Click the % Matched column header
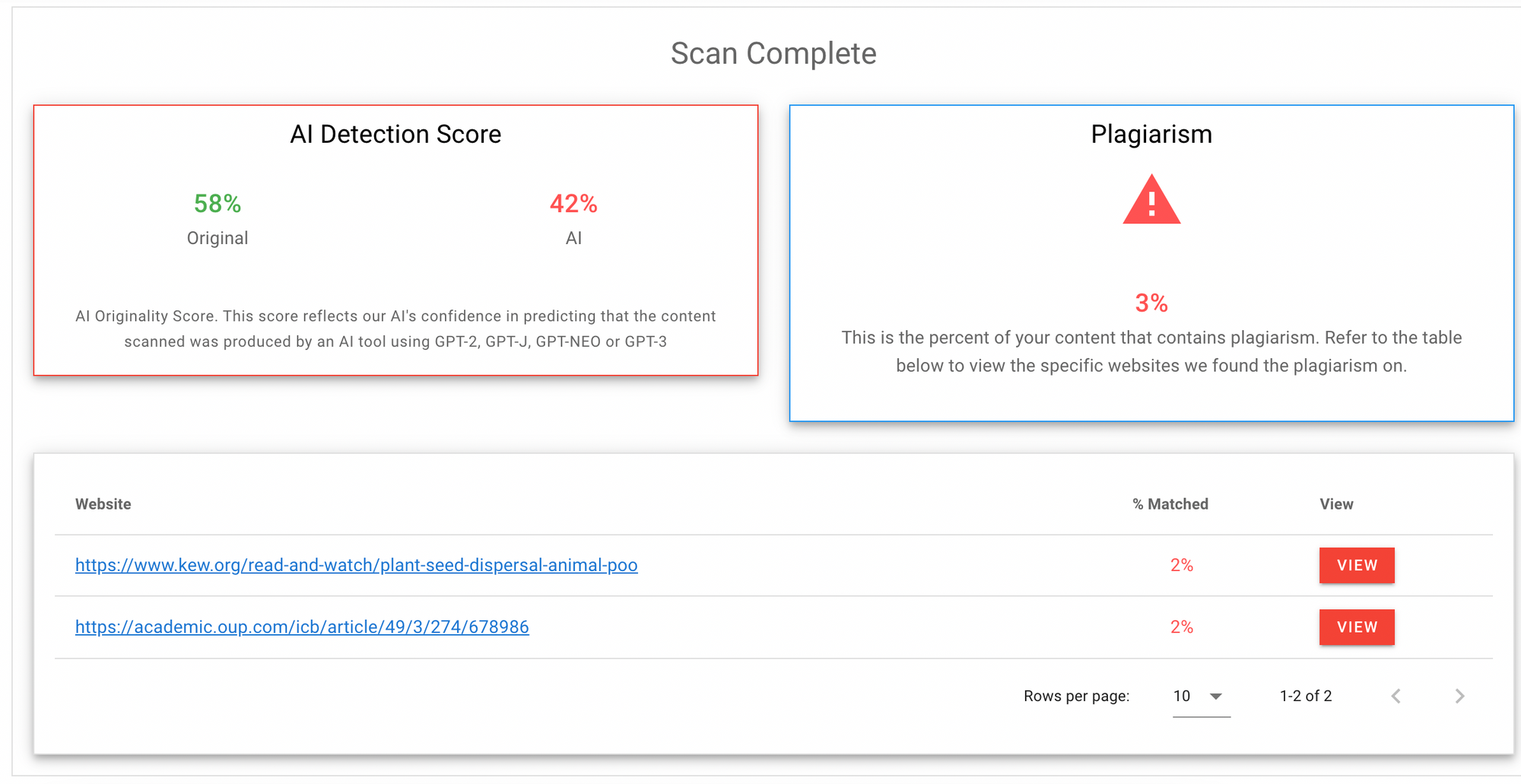Screen dimensions: 1521x784 click(x=1170, y=504)
